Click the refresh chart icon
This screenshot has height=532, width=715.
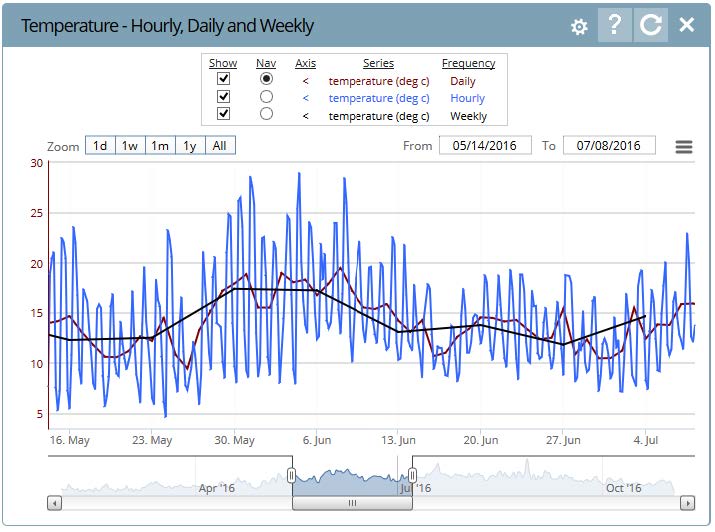(650, 26)
